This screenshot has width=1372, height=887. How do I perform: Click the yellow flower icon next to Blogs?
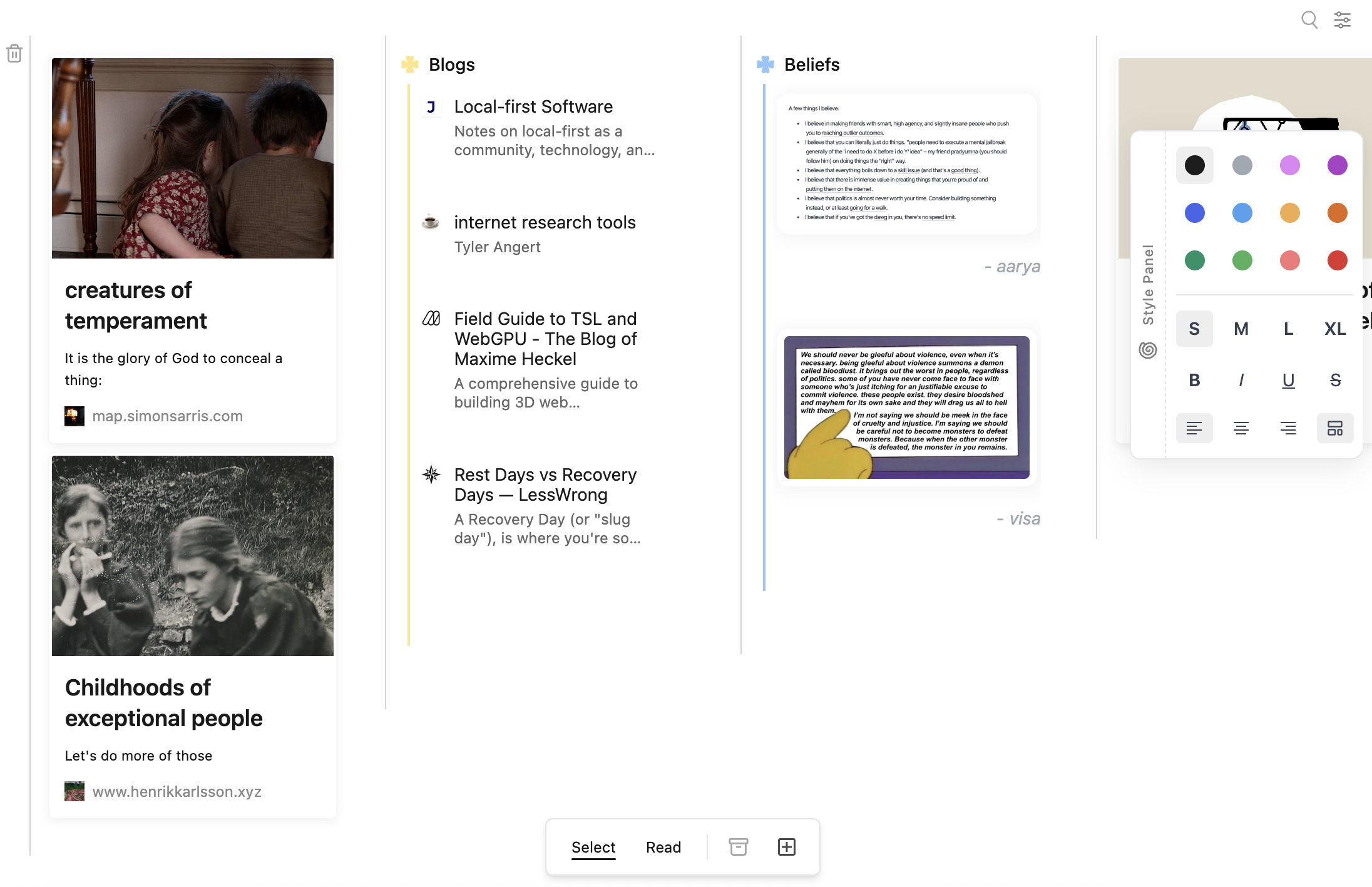pyautogui.click(x=411, y=64)
